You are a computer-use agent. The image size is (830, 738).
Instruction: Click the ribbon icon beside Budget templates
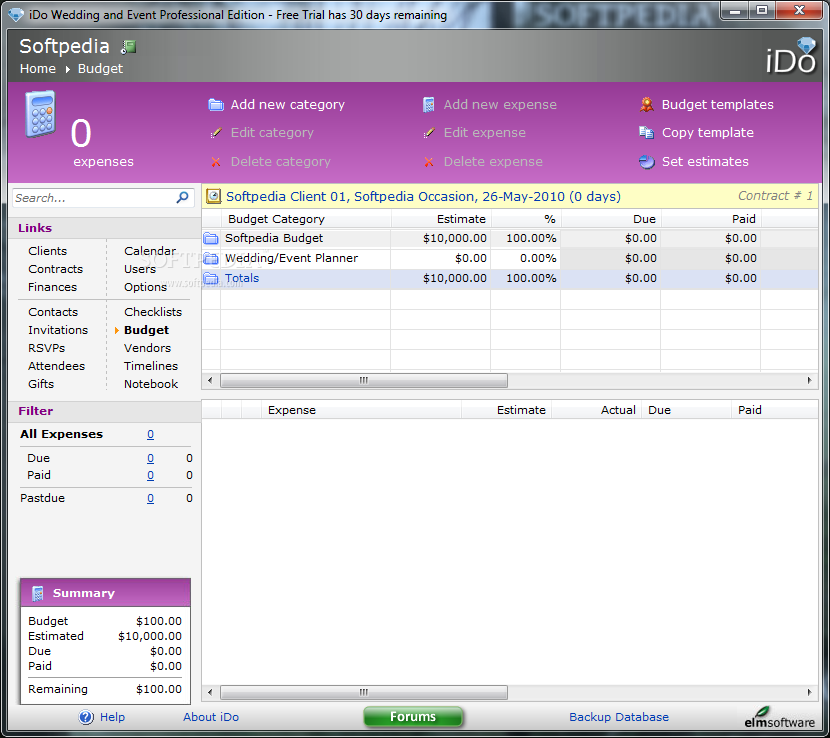click(646, 105)
